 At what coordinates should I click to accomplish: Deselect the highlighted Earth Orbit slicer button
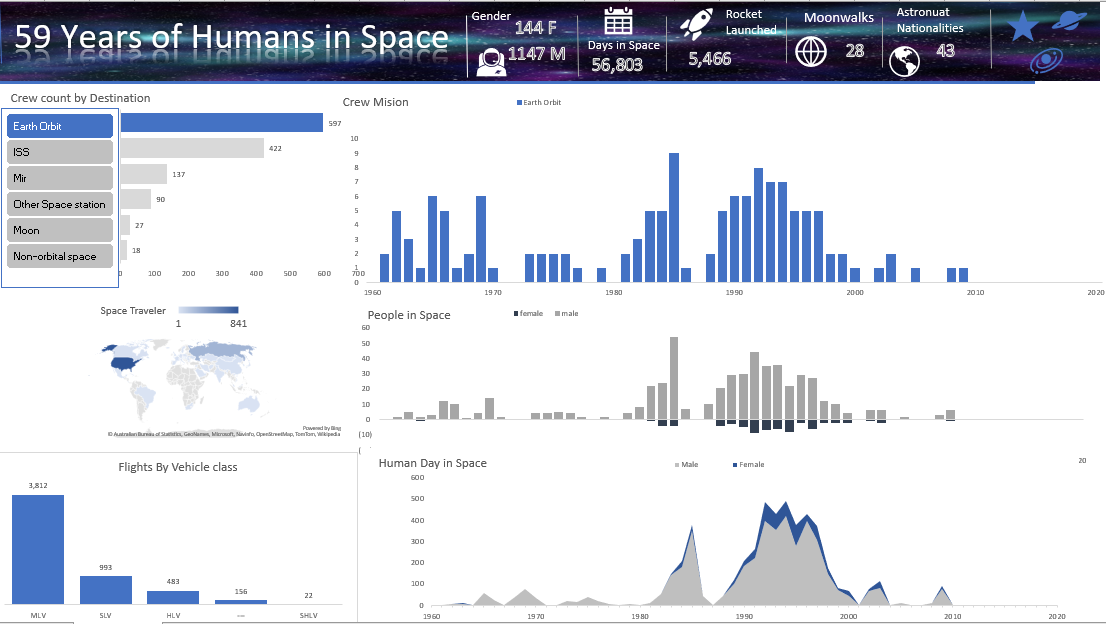(58, 125)
